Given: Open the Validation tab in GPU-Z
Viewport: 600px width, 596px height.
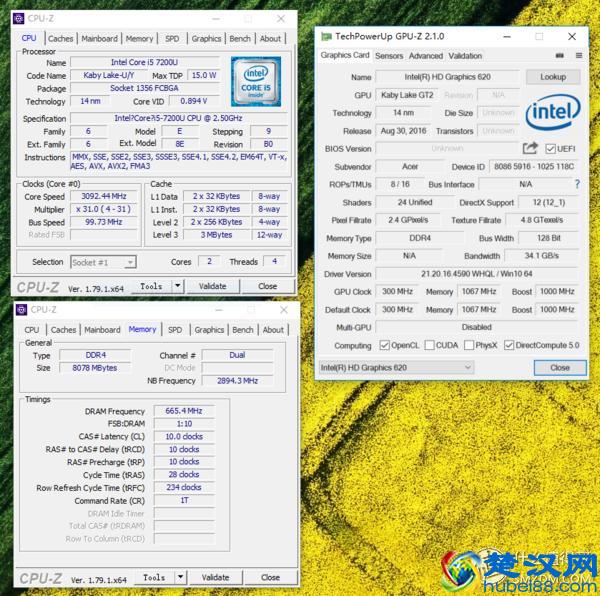Looking at the screenshot, I should click(465, 56).
